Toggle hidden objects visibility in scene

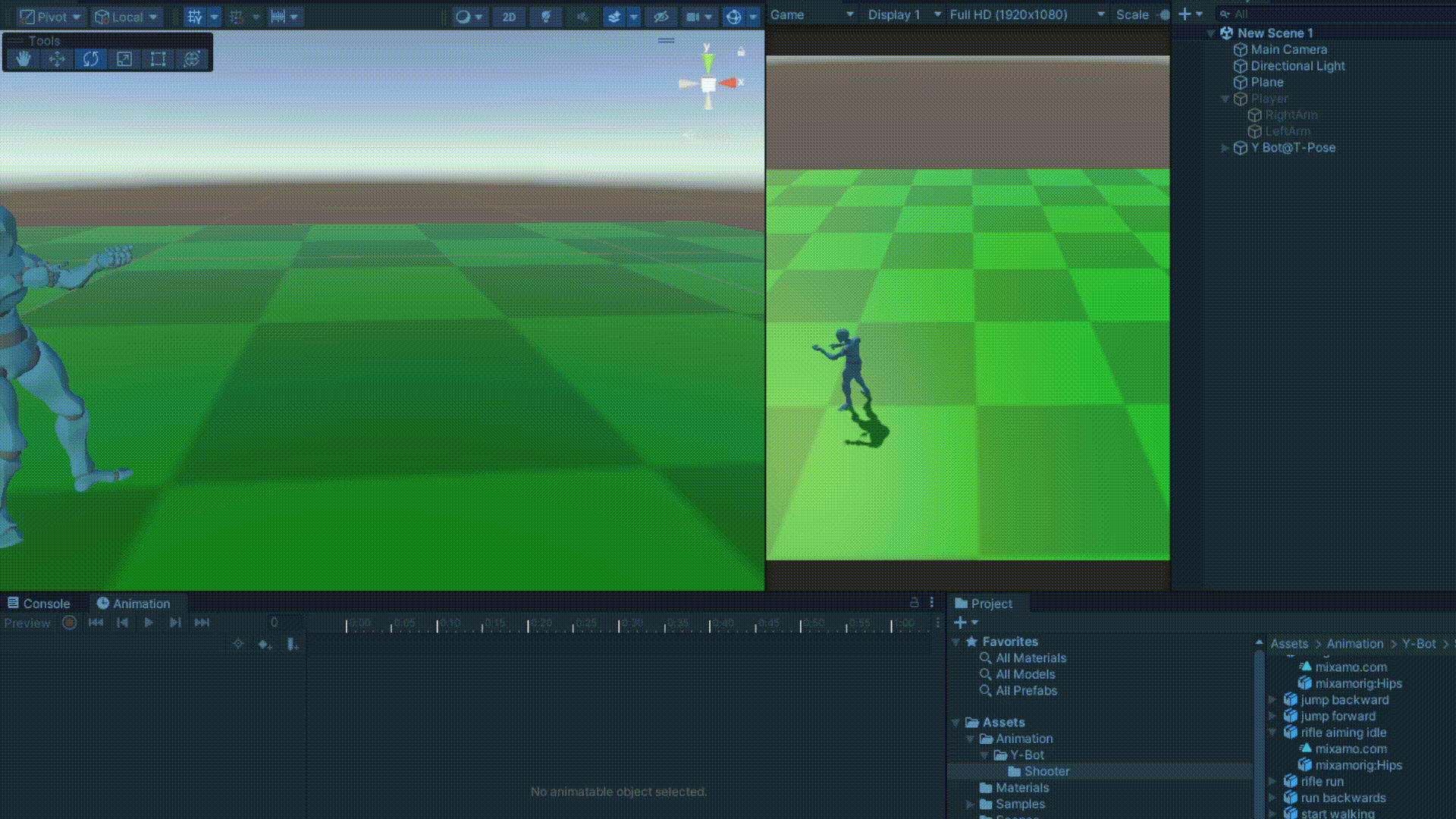[661, 17]
